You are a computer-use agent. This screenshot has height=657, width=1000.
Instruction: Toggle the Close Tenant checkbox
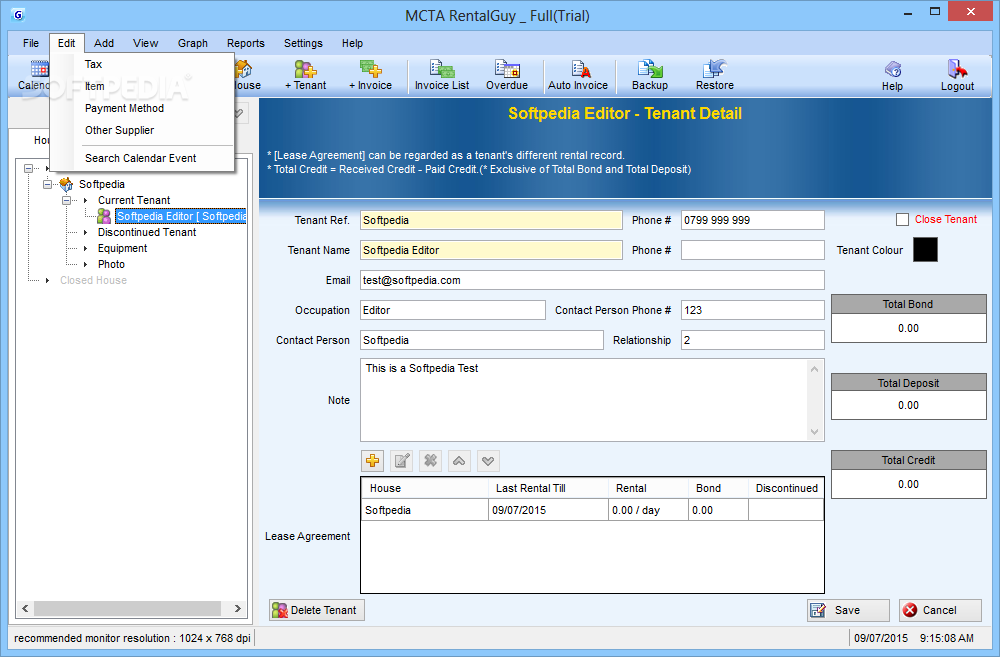[902, 219]
